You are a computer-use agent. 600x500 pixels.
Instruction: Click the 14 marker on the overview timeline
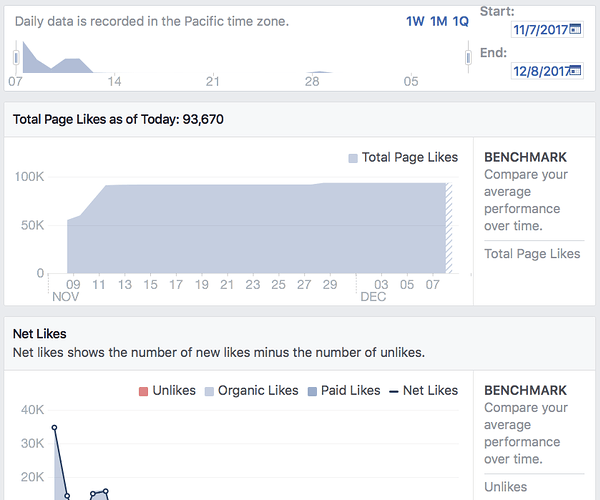click(114, 81)
